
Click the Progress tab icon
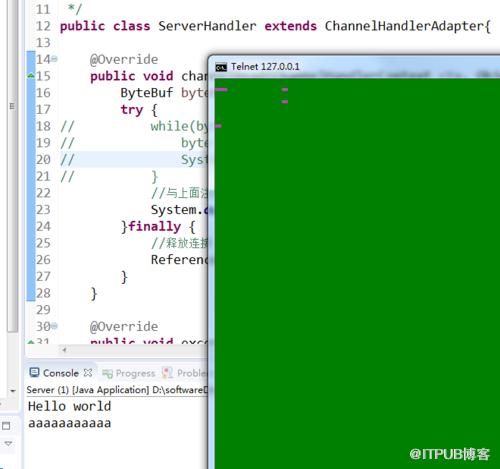pos(107,374)
